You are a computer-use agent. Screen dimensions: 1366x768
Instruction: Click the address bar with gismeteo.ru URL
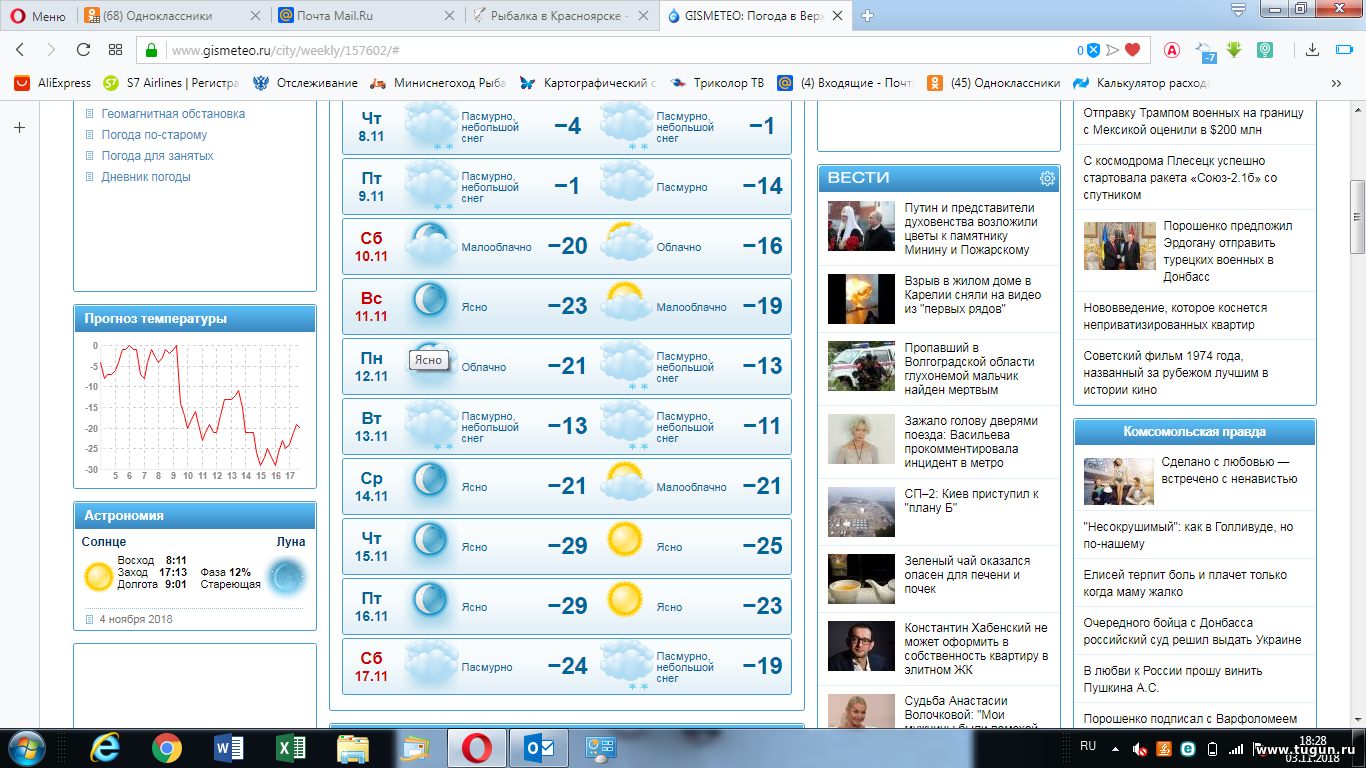(600, 50)
